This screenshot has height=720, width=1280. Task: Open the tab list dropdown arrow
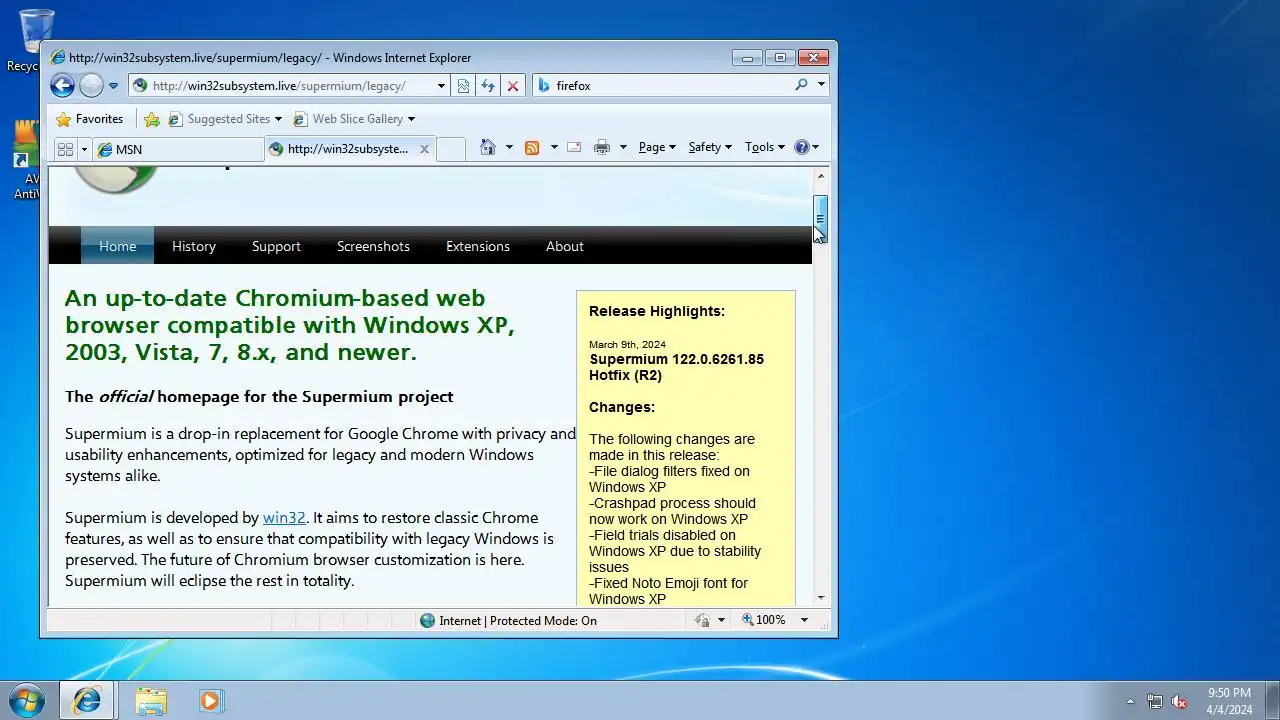[84, 149]
